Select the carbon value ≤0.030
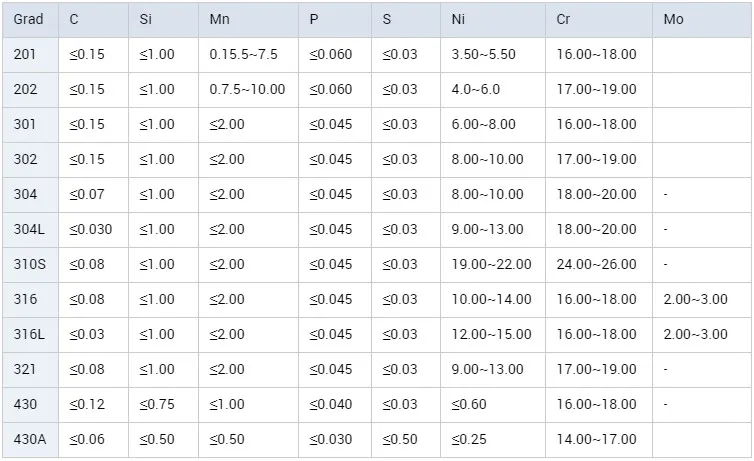This screenshot has width=754, height=461. [x=91, y=229]
